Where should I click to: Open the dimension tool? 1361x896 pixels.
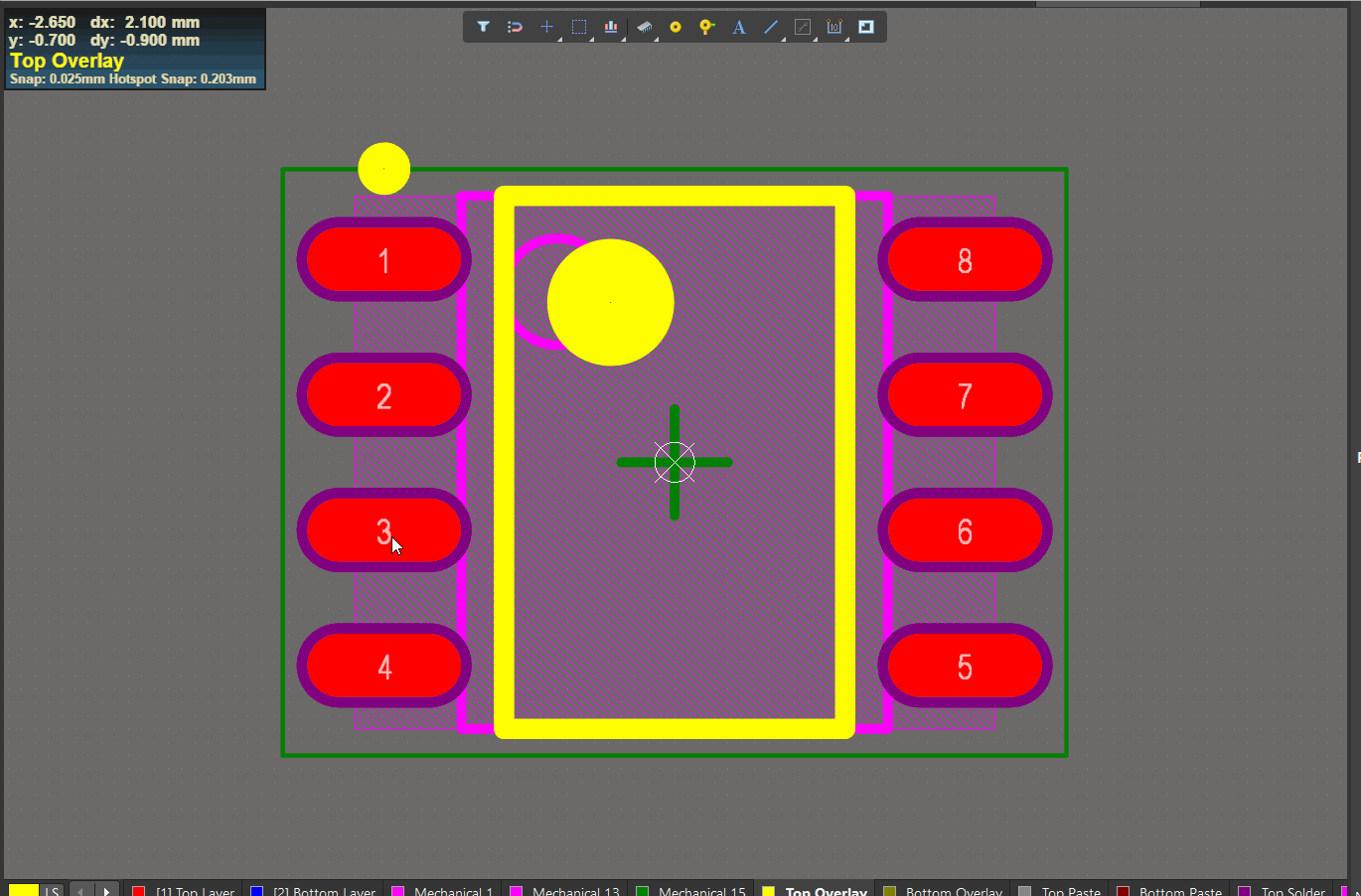coord(834,27)
